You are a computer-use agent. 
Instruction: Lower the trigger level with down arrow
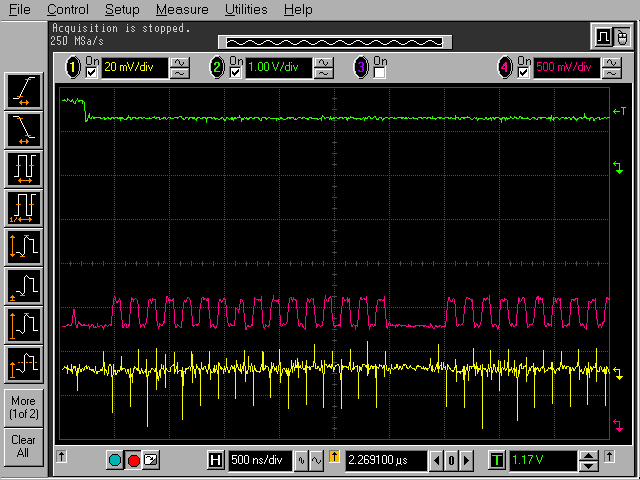tap(588, 466)
